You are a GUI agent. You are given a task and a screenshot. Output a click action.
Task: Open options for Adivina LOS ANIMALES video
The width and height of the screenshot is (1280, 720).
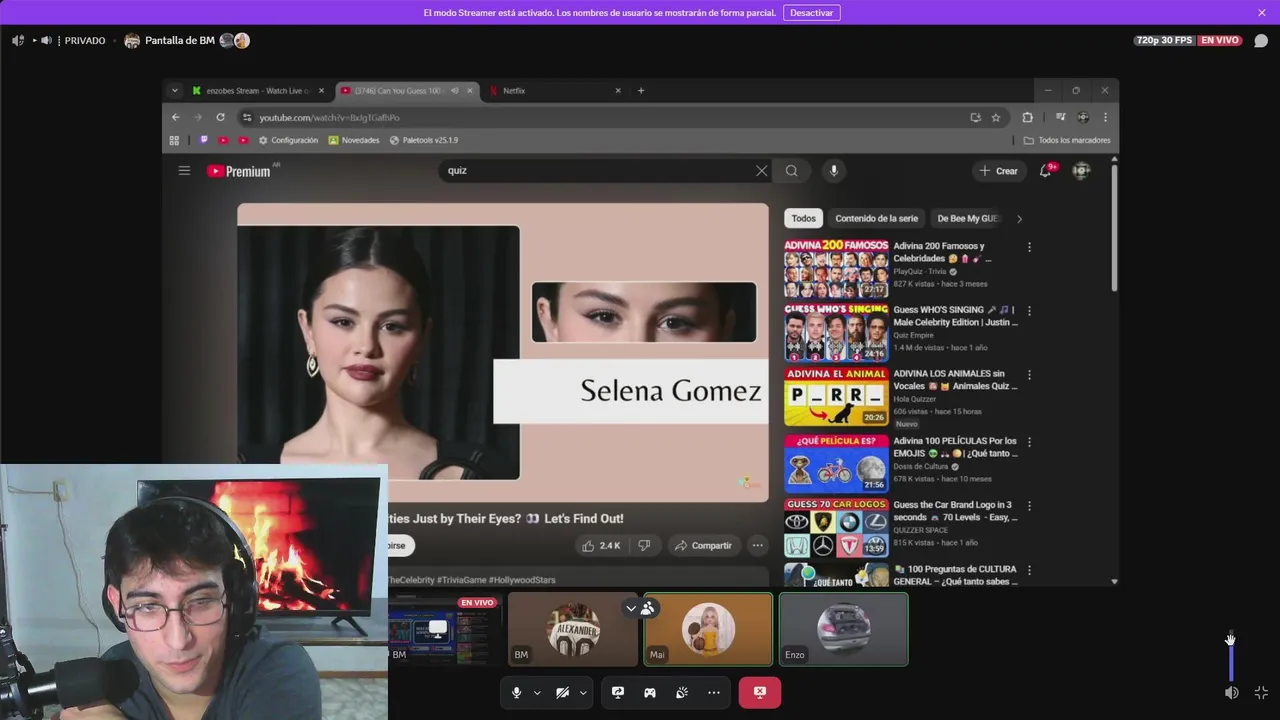tap(1029, 375)
